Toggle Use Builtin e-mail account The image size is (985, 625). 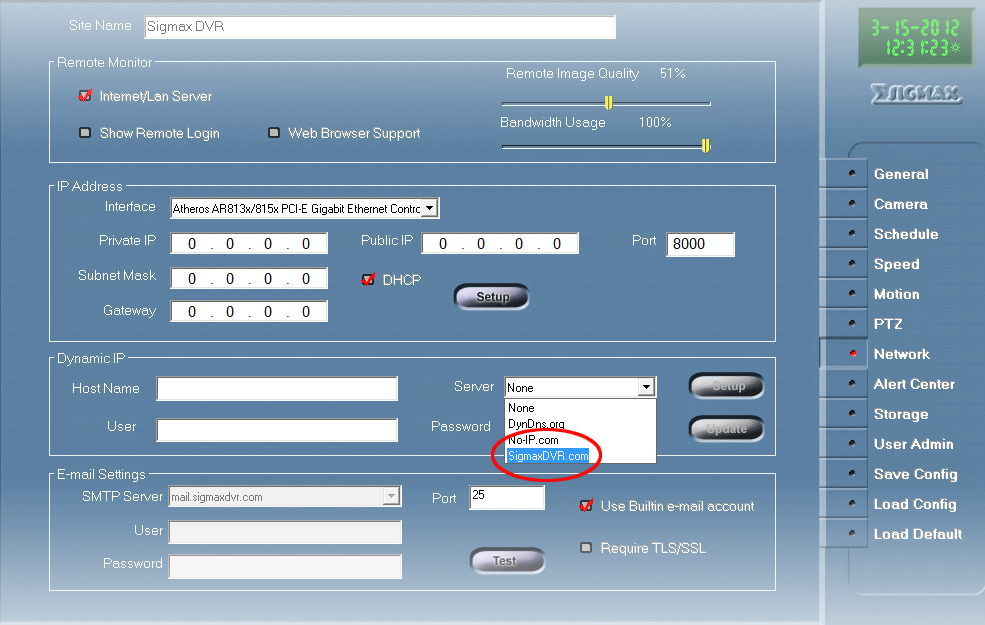(x=586, y=506)
